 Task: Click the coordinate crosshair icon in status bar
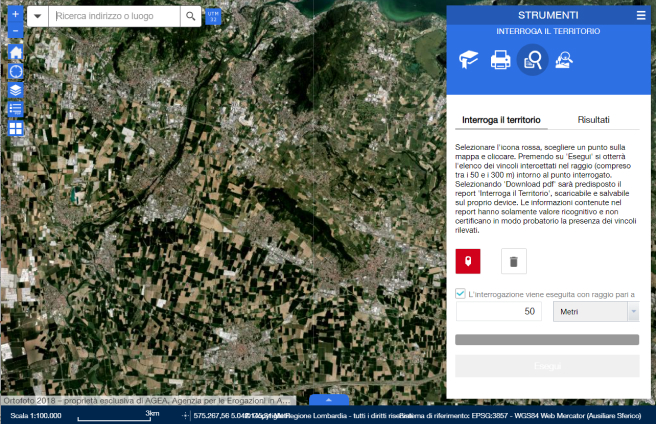click(185, 416)
